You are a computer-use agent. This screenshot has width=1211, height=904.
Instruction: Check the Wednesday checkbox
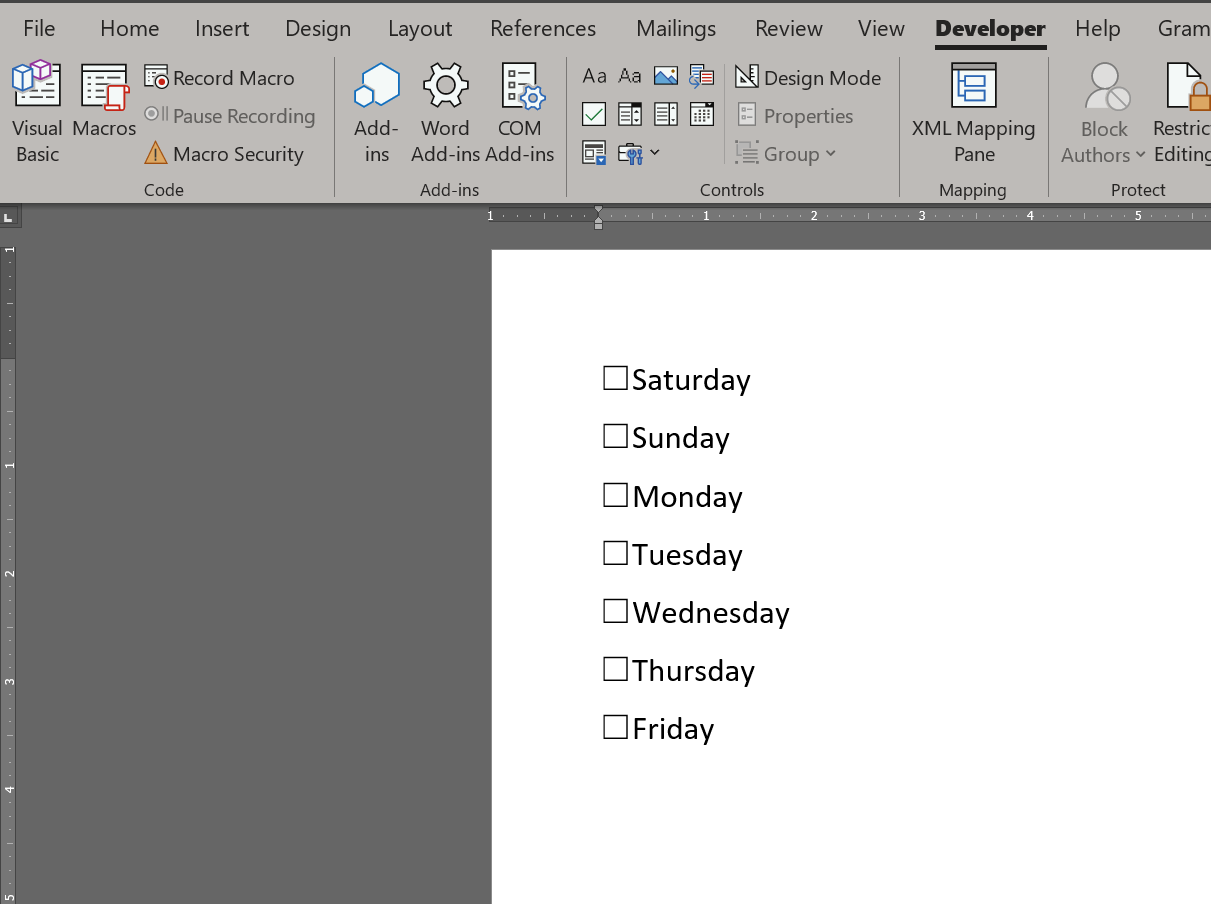[x=615, y=611]
